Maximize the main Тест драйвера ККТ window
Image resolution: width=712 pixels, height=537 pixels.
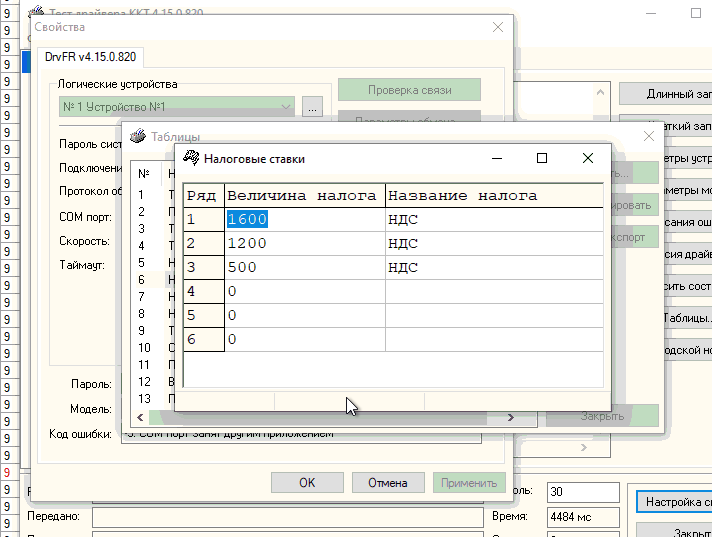click(x=696, y=13)
